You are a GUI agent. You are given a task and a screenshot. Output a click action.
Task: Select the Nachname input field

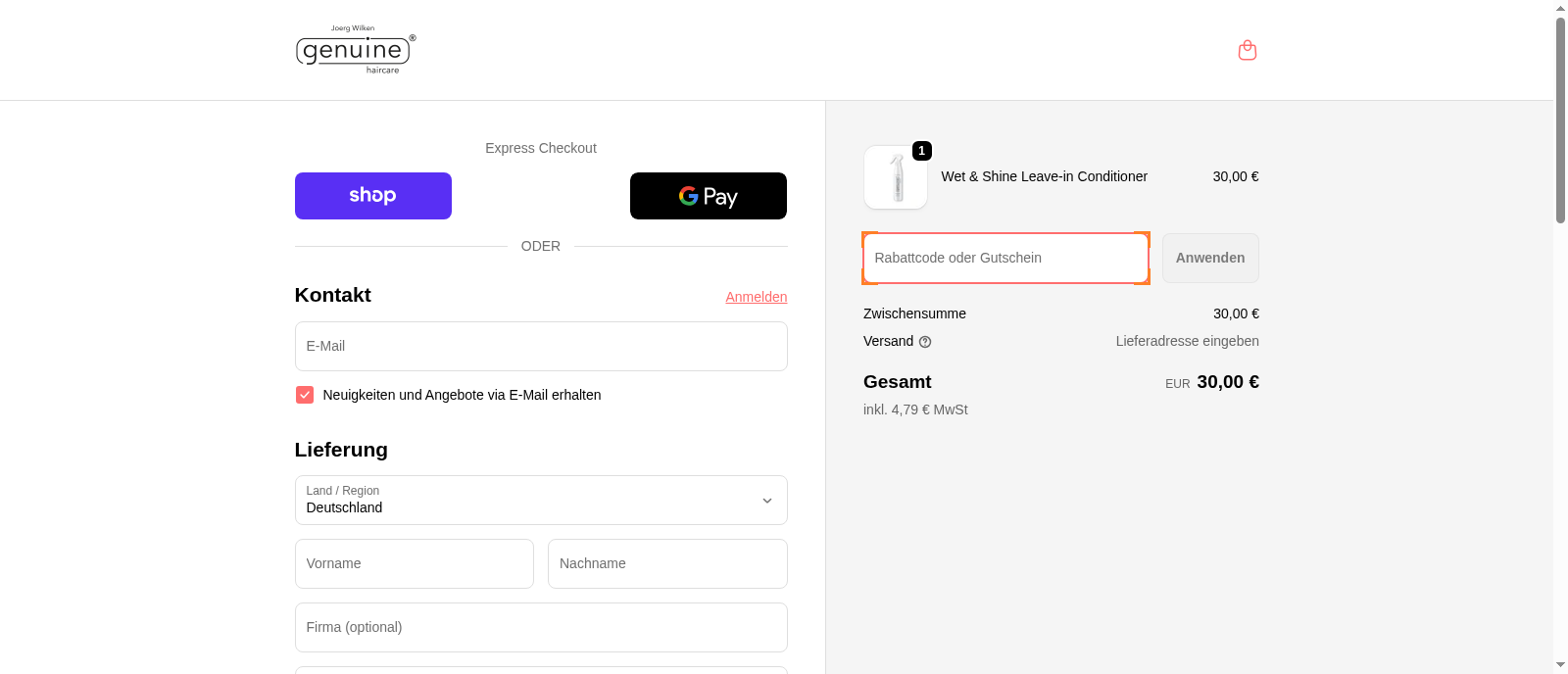click(x=667, y=563)
